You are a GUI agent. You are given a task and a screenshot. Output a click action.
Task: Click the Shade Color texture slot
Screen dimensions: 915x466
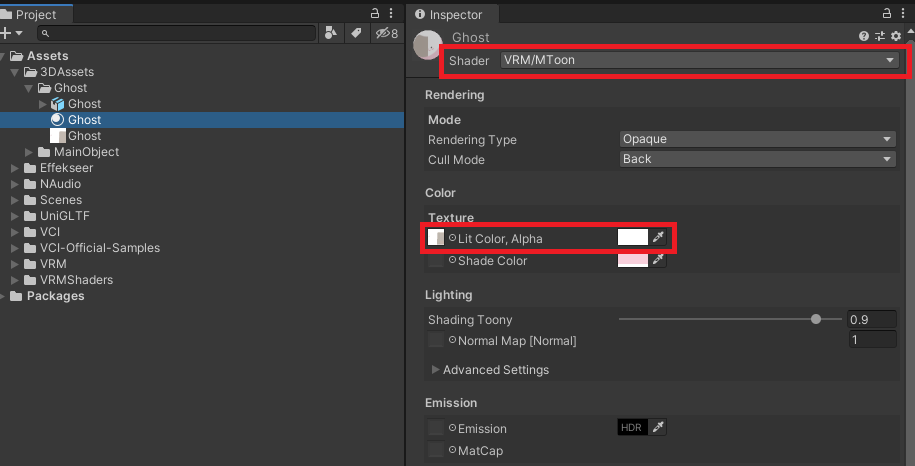(436, 260)
